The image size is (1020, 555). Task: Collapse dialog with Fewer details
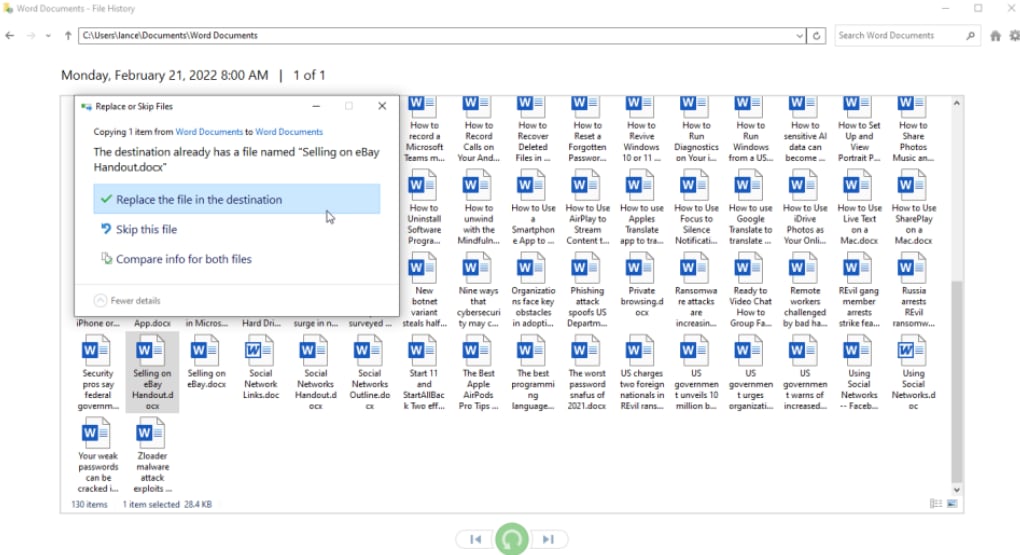click(128, 301)
